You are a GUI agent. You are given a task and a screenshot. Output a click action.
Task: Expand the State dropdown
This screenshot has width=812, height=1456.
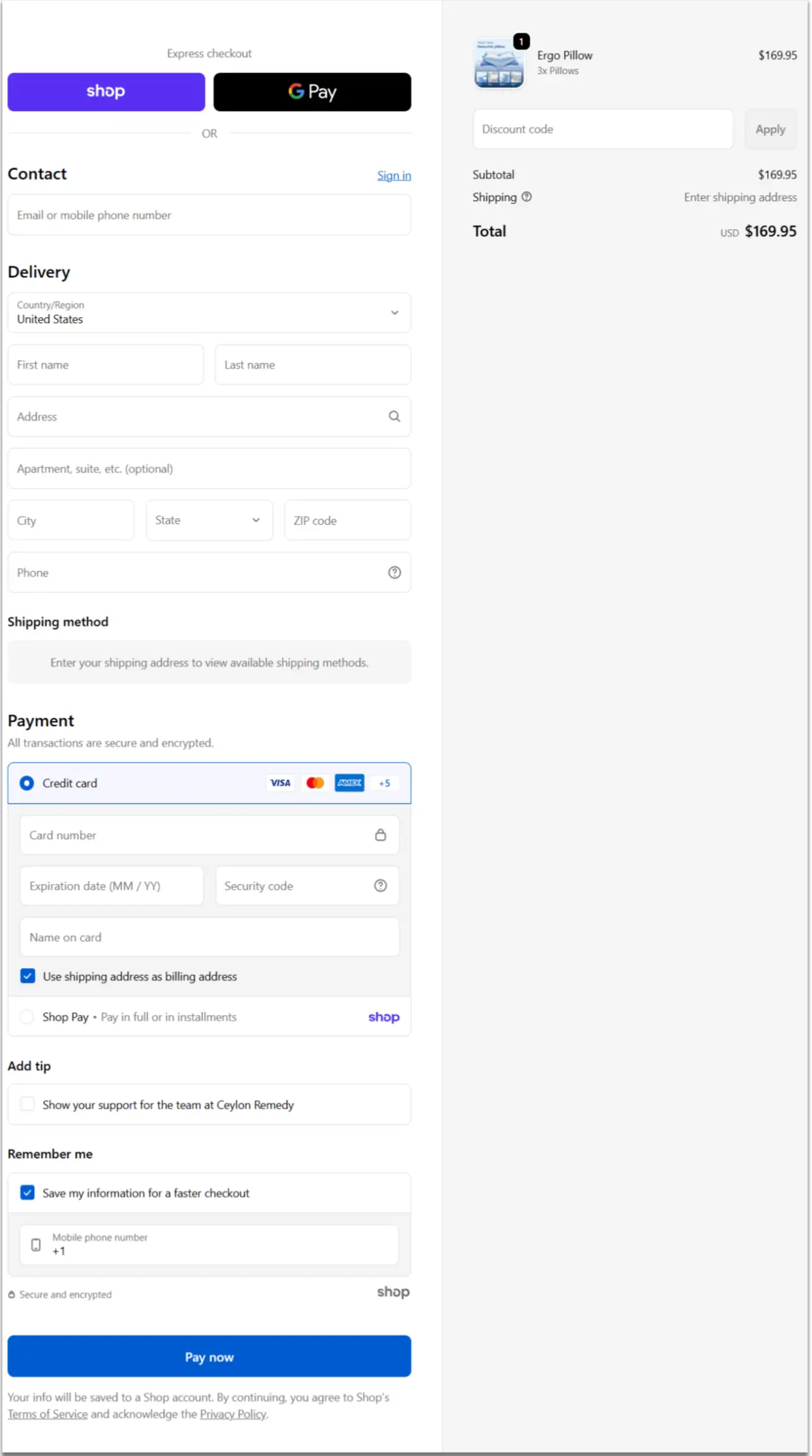[209, 521]
